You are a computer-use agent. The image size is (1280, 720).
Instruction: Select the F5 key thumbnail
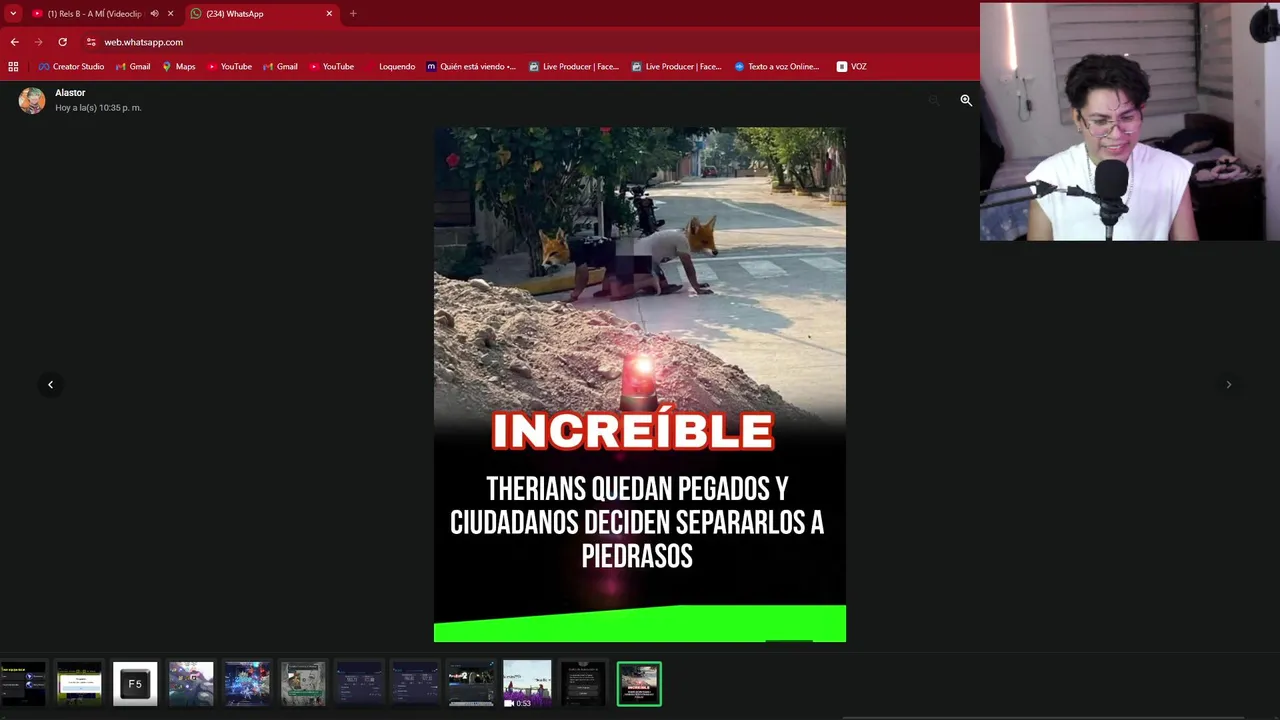135,684
